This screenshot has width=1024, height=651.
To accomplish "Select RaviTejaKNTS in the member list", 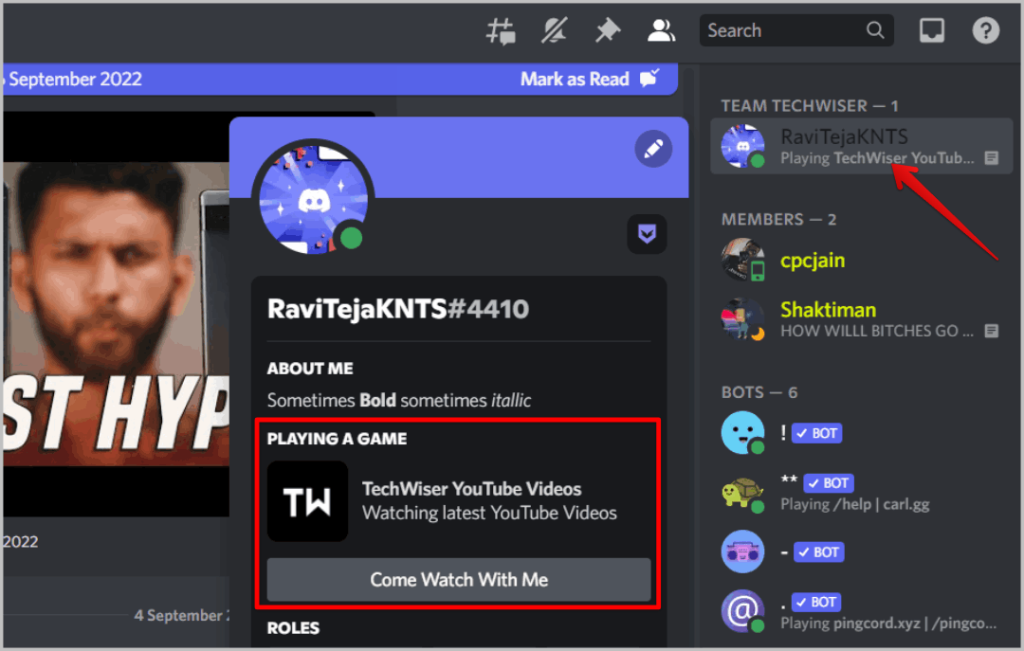I will (861, 146).
